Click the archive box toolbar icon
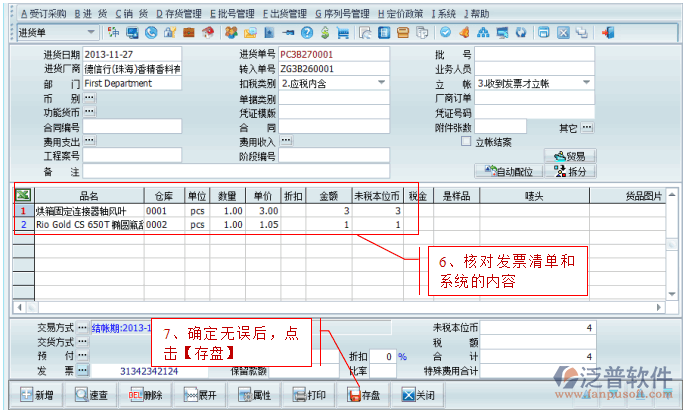This screenshot has width=683, height=410. point(403,32)
